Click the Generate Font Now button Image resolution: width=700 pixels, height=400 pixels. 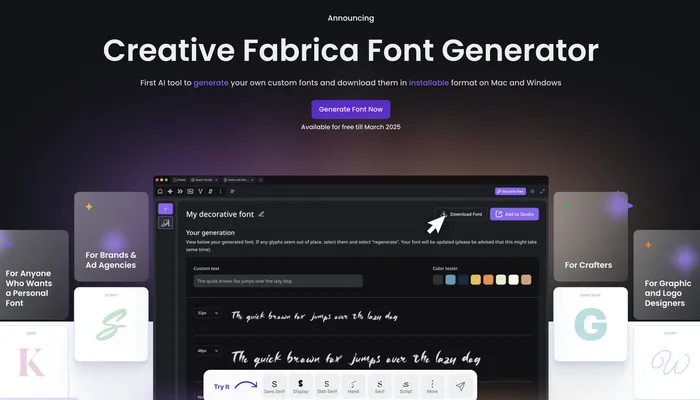tap(350, 109)
